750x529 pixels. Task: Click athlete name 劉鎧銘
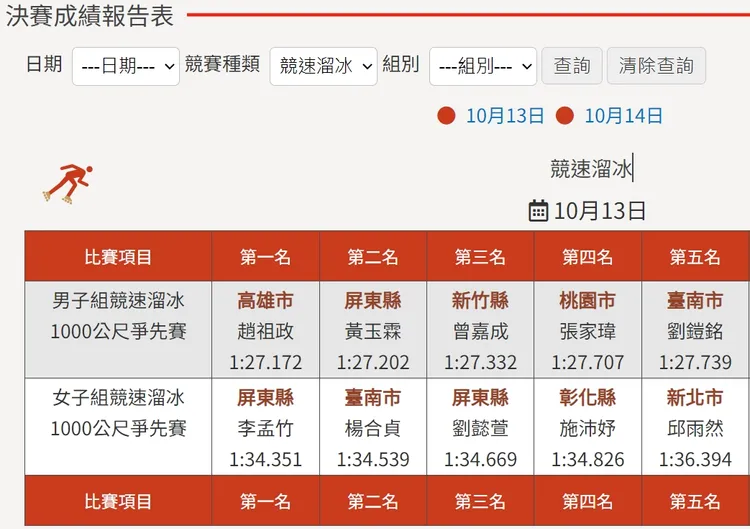695,331
